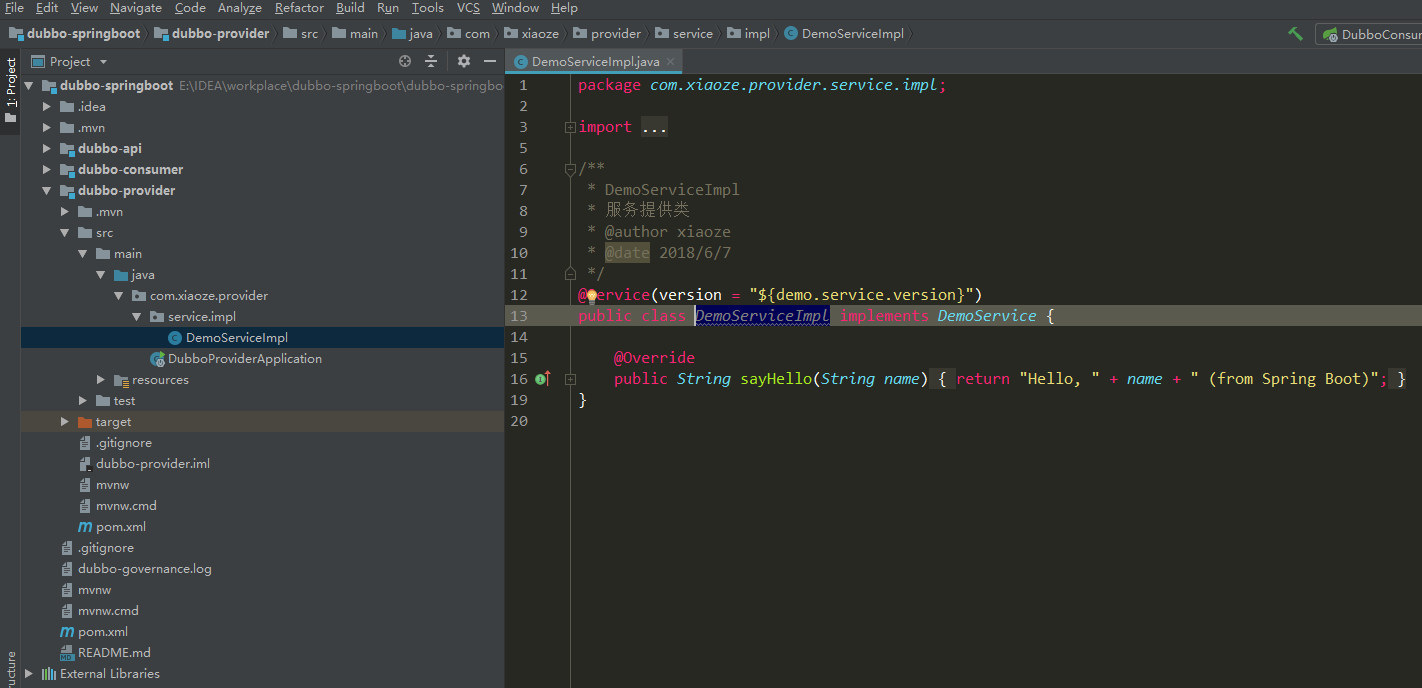
Task: Click the green Build Project hammer icon
Action: pyautogui.click(x=1295, y=34)
